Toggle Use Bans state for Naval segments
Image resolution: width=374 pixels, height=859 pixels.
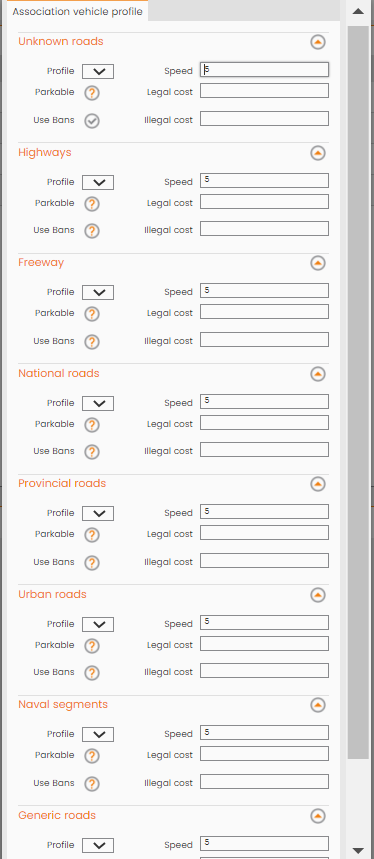pos(92,784)
